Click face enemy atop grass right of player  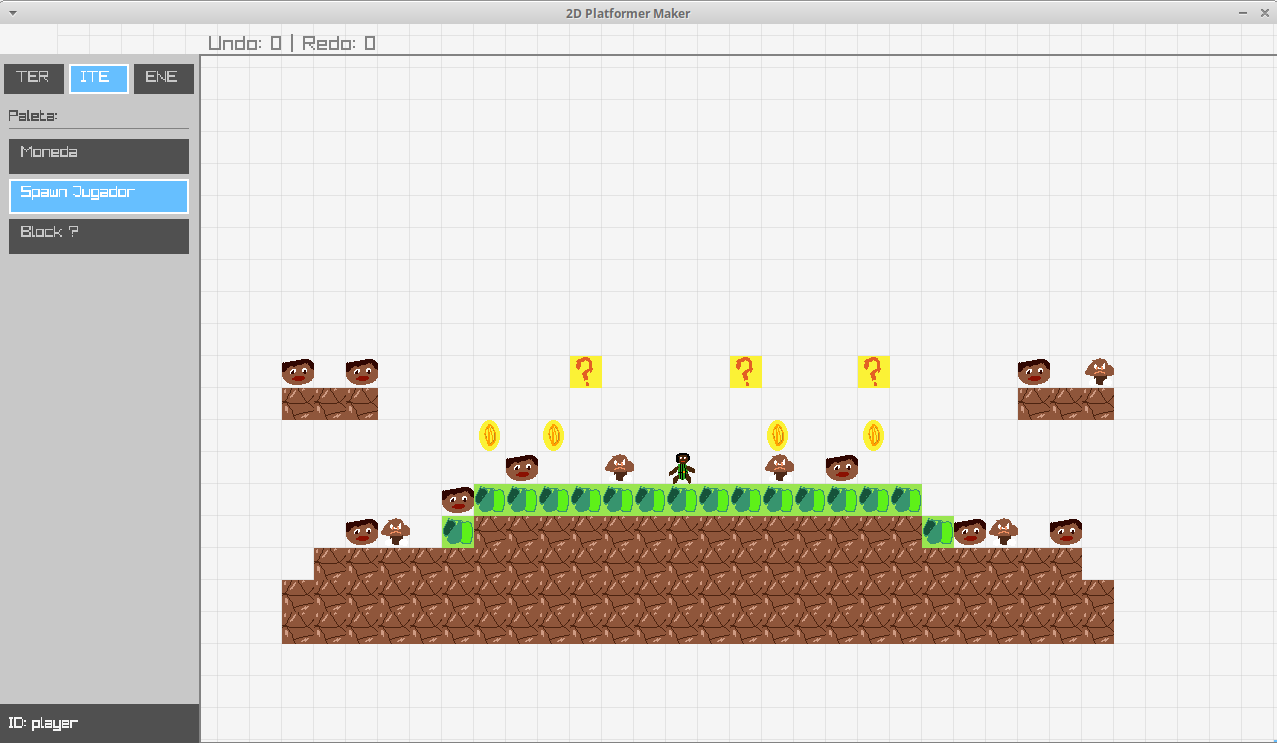pyautogui.click(x=842, y=468)
